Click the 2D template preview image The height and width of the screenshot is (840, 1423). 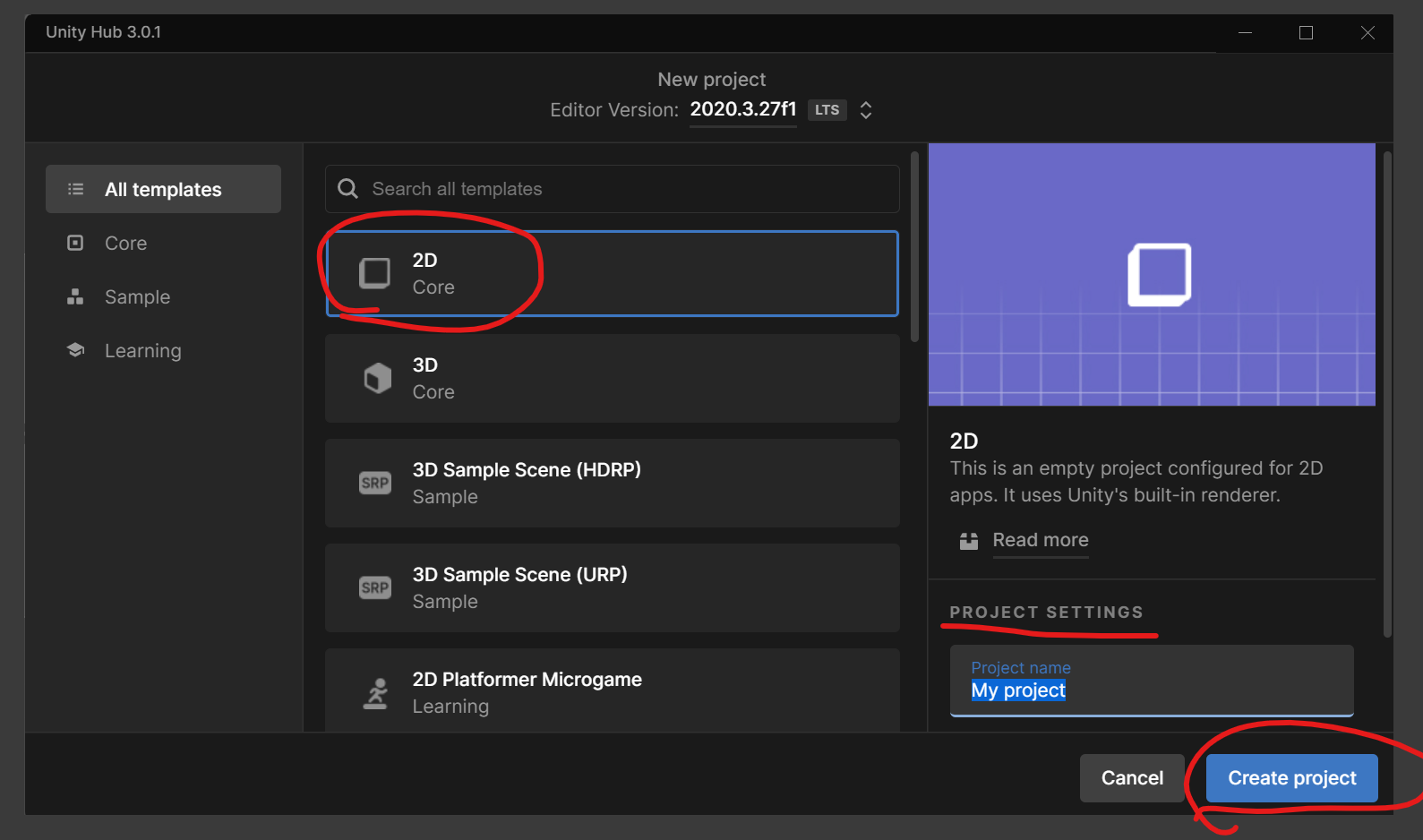pyautogui.click(x=1152, y=274)
